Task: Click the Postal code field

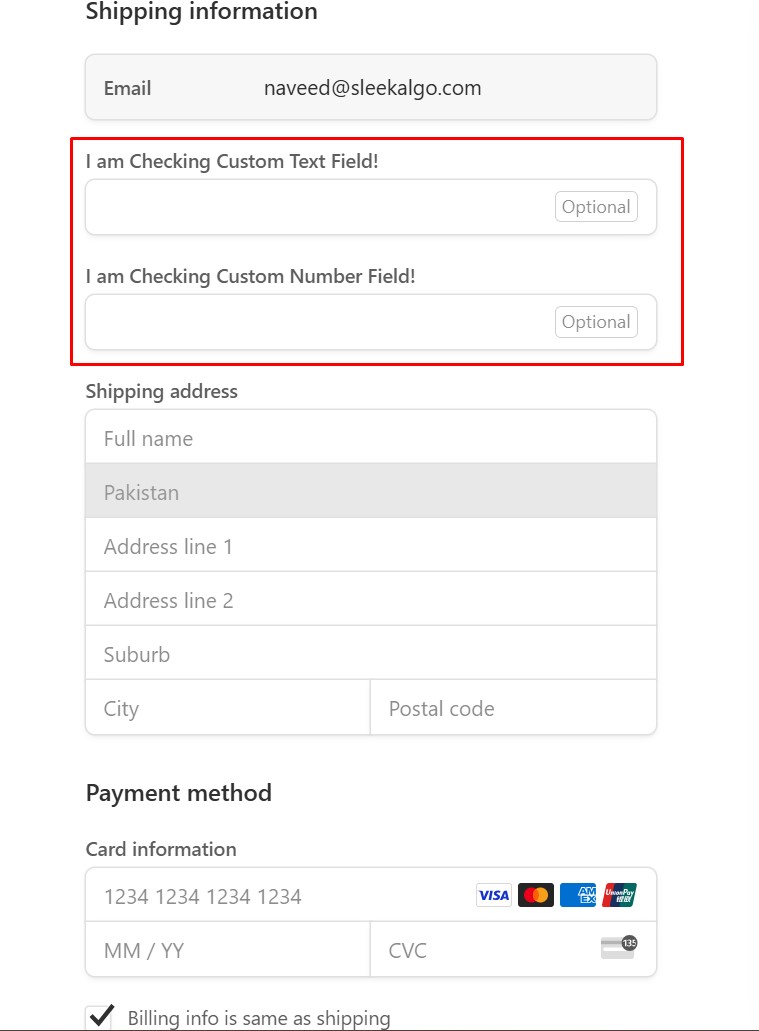Action: coord(513,708)
